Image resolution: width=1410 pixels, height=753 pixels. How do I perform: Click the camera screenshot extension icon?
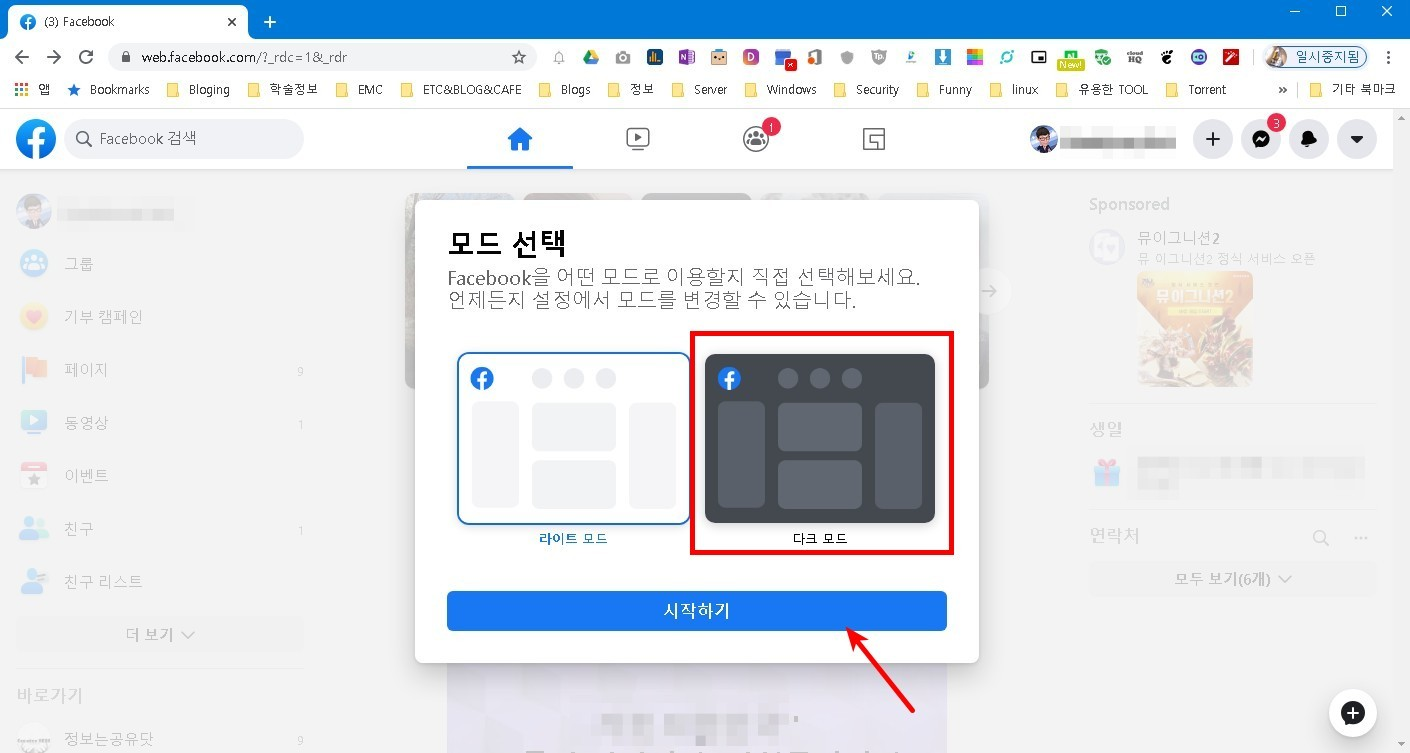coord(623,57)
